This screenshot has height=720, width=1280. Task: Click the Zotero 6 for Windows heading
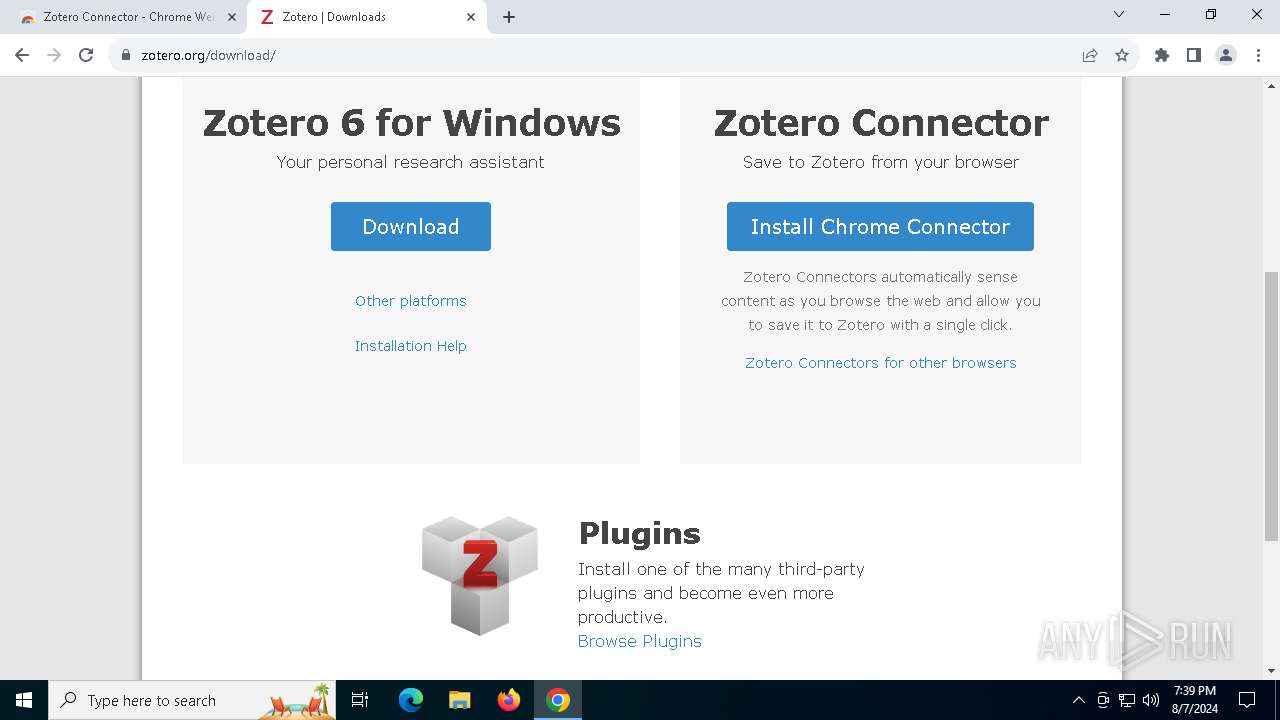(411, 123)
